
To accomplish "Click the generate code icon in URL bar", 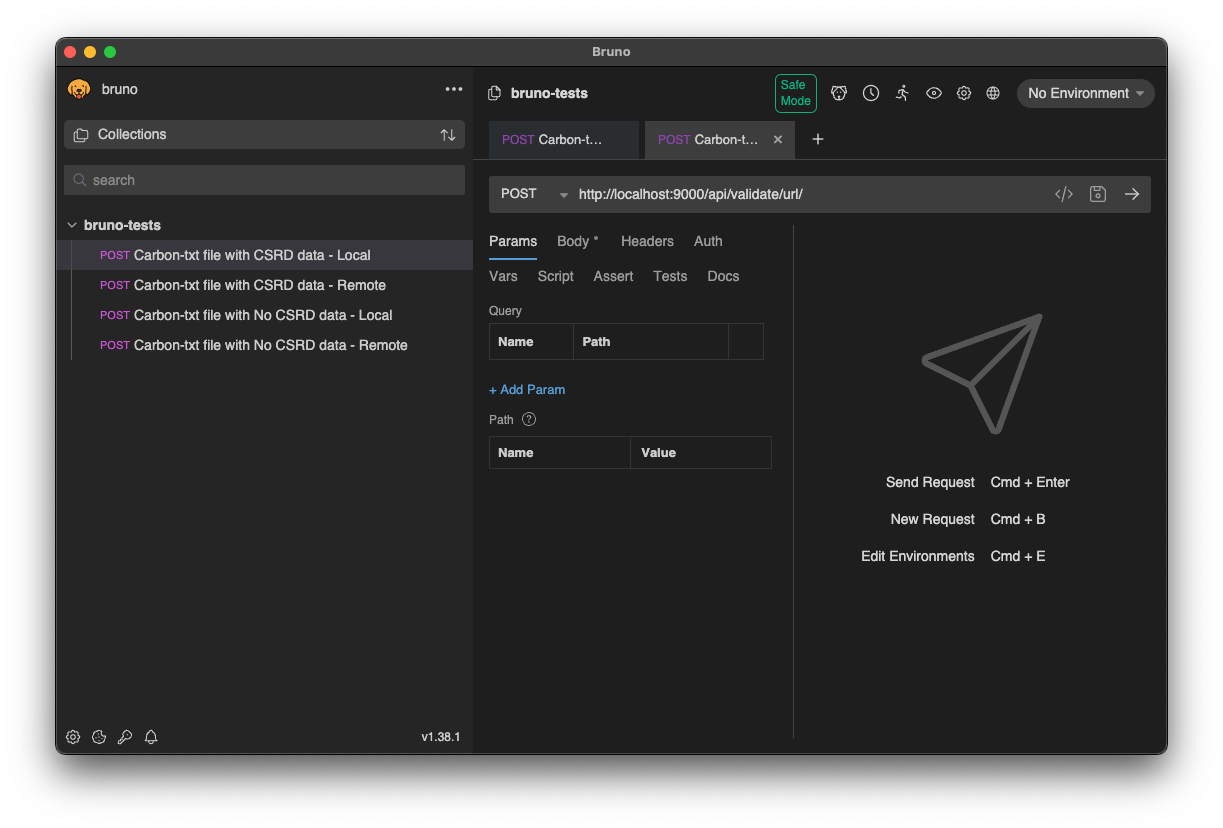I will coord(1064,194).
